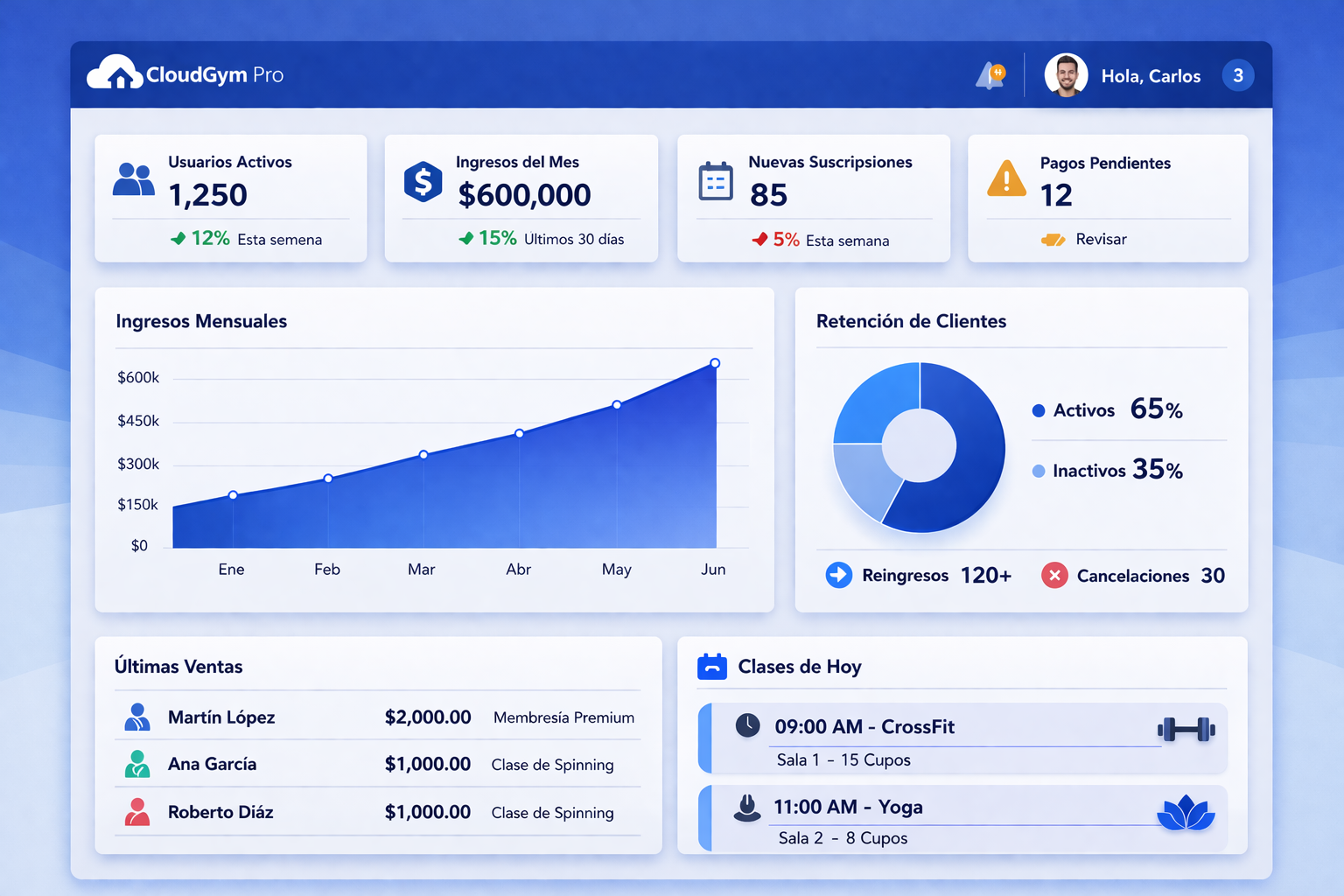Click Ana García's name in sales
Viewport: 1344px width, 896px height.
click(x=213, y=764)
